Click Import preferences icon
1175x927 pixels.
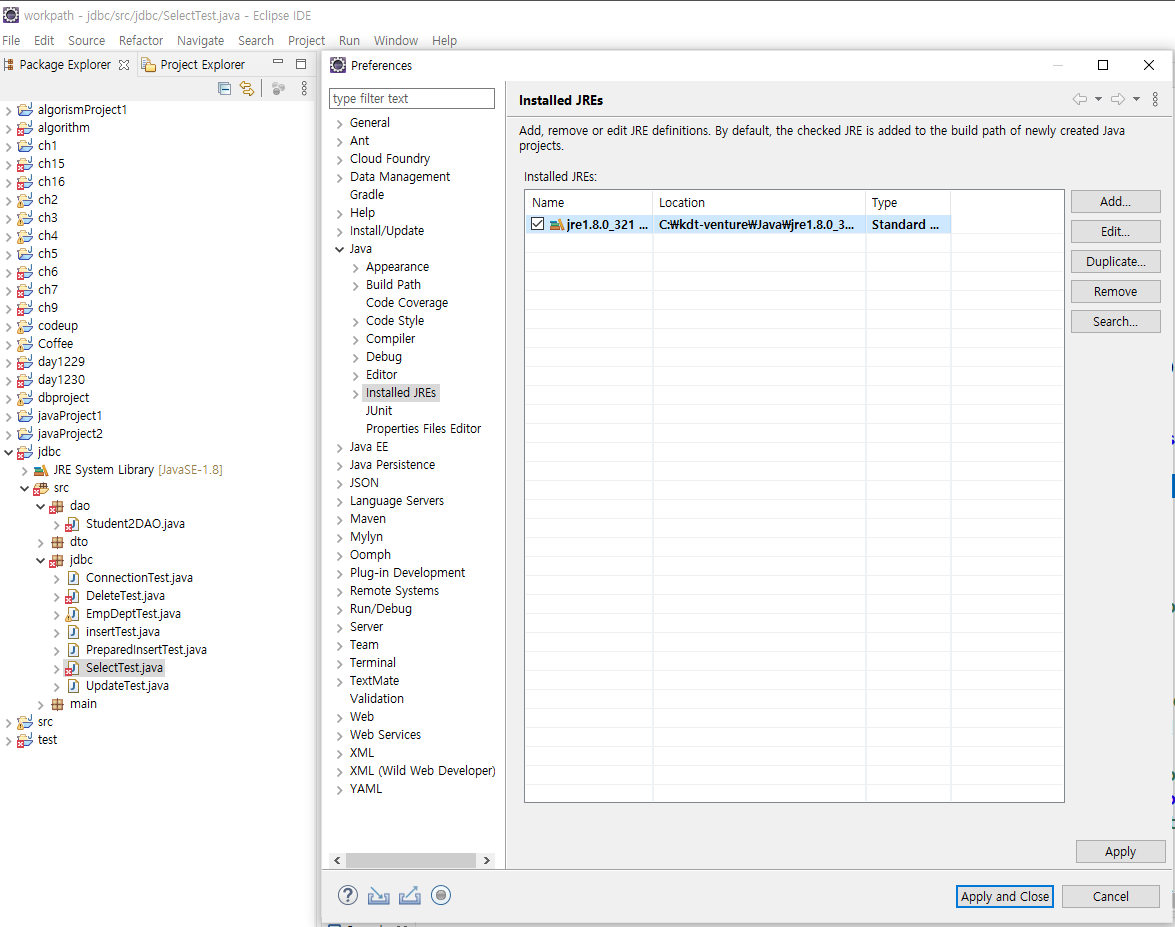tap(378, 896)
